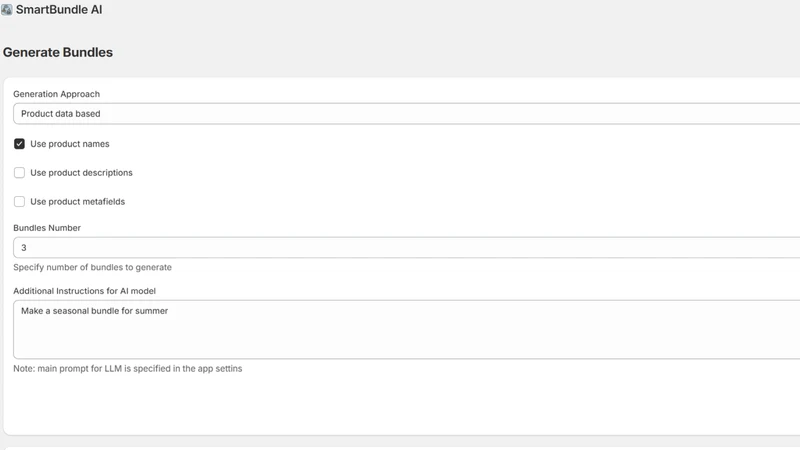Tick the Use product metafields checkbox
The height and width of the screenshot is (450, 800).
(19, 202)
